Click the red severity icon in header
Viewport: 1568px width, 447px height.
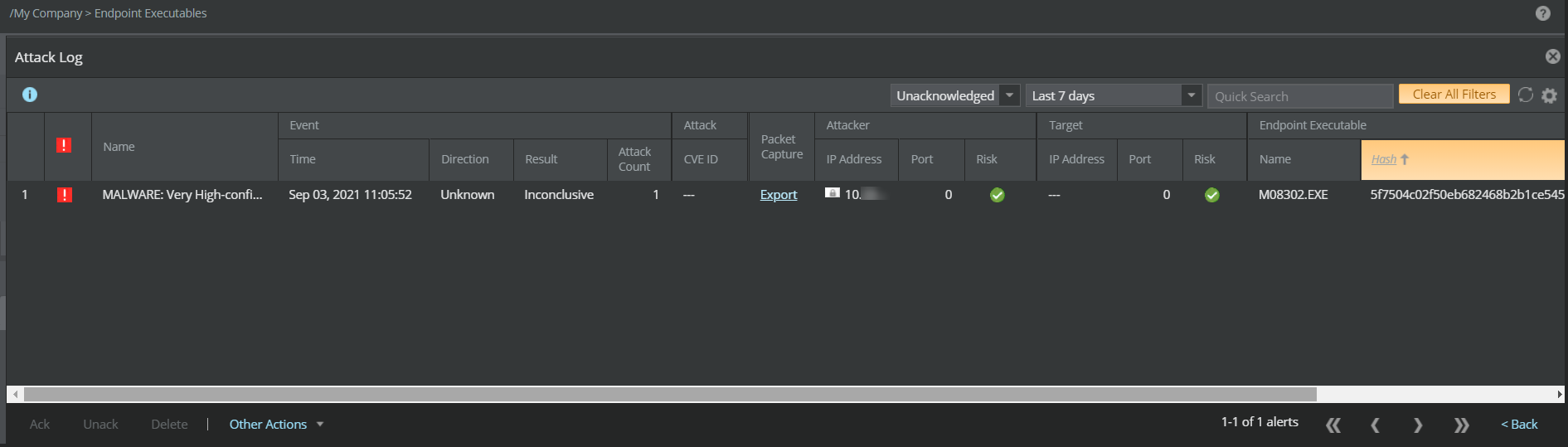pyautogui.click(x=64, y=145)
